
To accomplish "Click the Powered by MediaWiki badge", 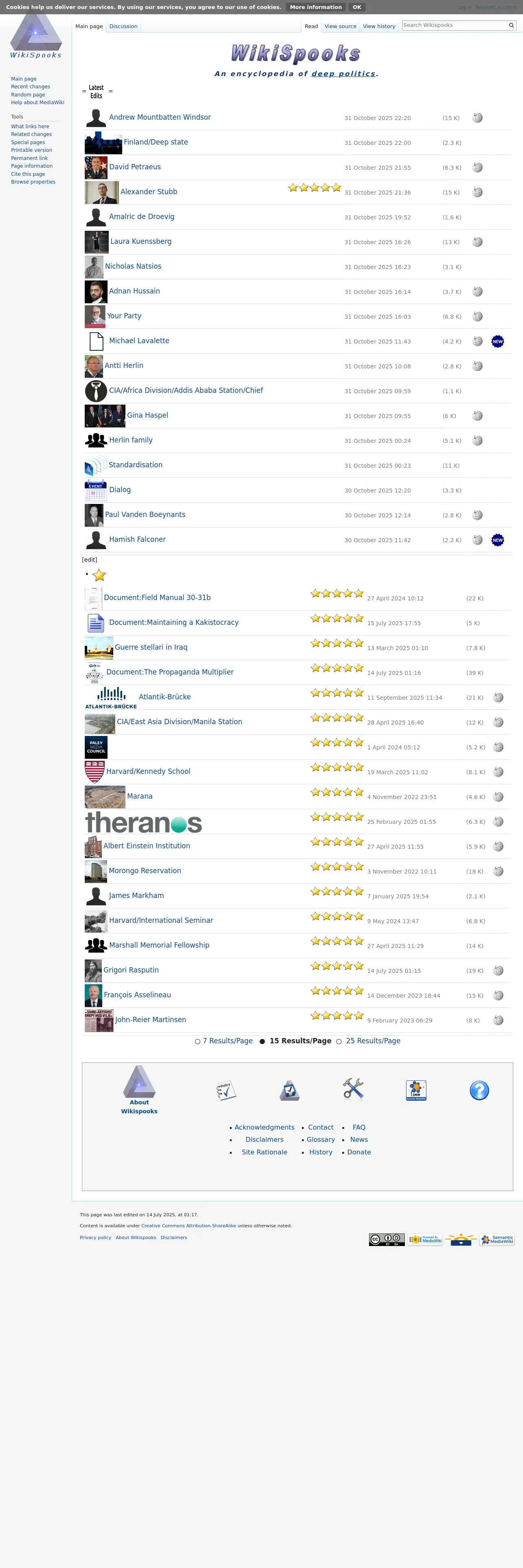I will pos(425,1240).
